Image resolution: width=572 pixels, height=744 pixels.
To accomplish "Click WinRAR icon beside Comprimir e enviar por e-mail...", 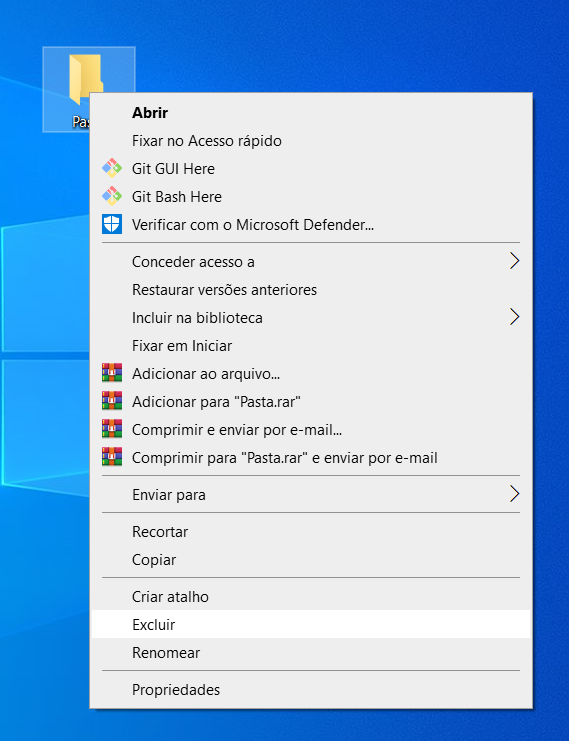I will [x=112, y=429].
